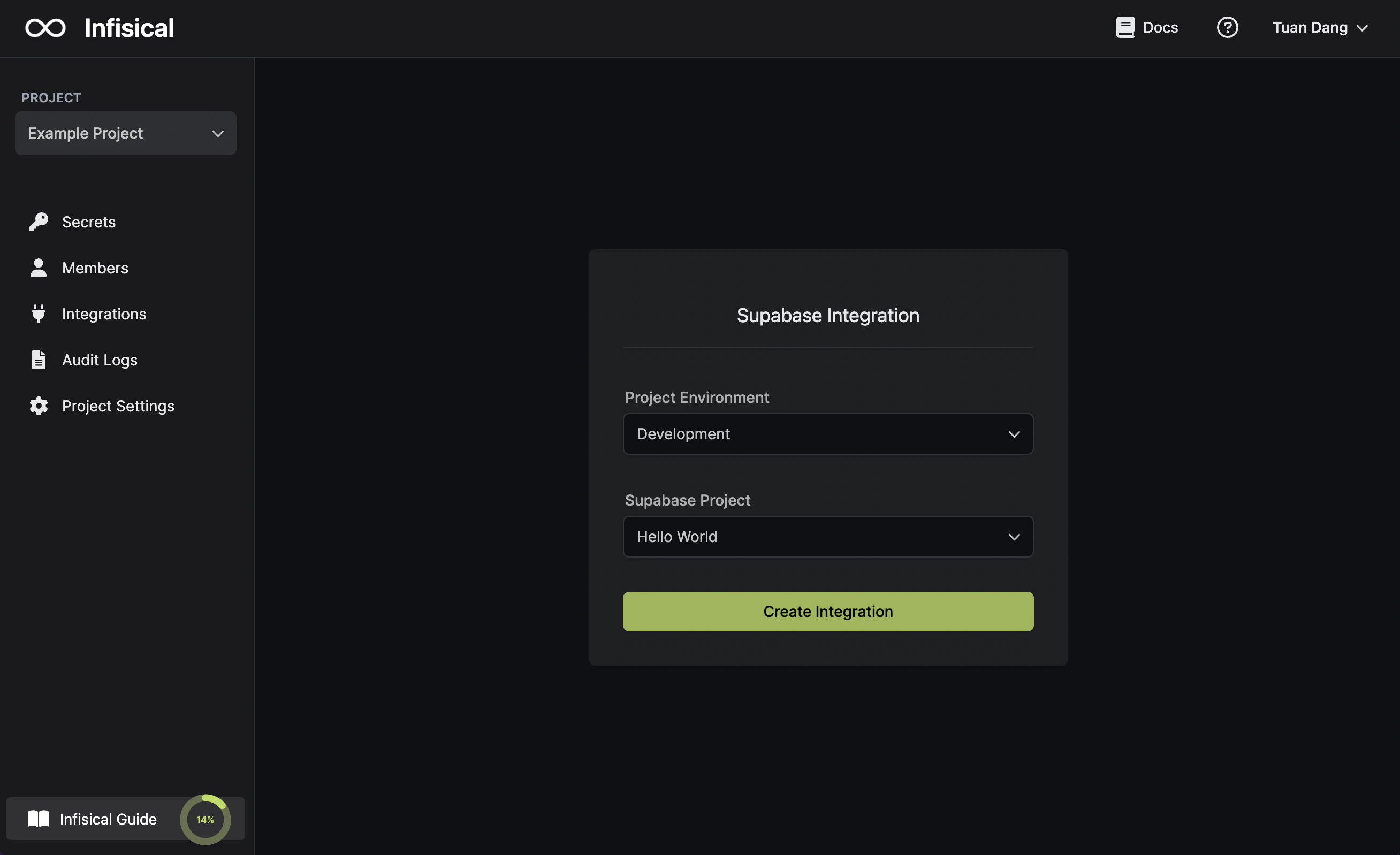Click the 14% guide progress ring
1400x855 pixels.
click(205, 819)
